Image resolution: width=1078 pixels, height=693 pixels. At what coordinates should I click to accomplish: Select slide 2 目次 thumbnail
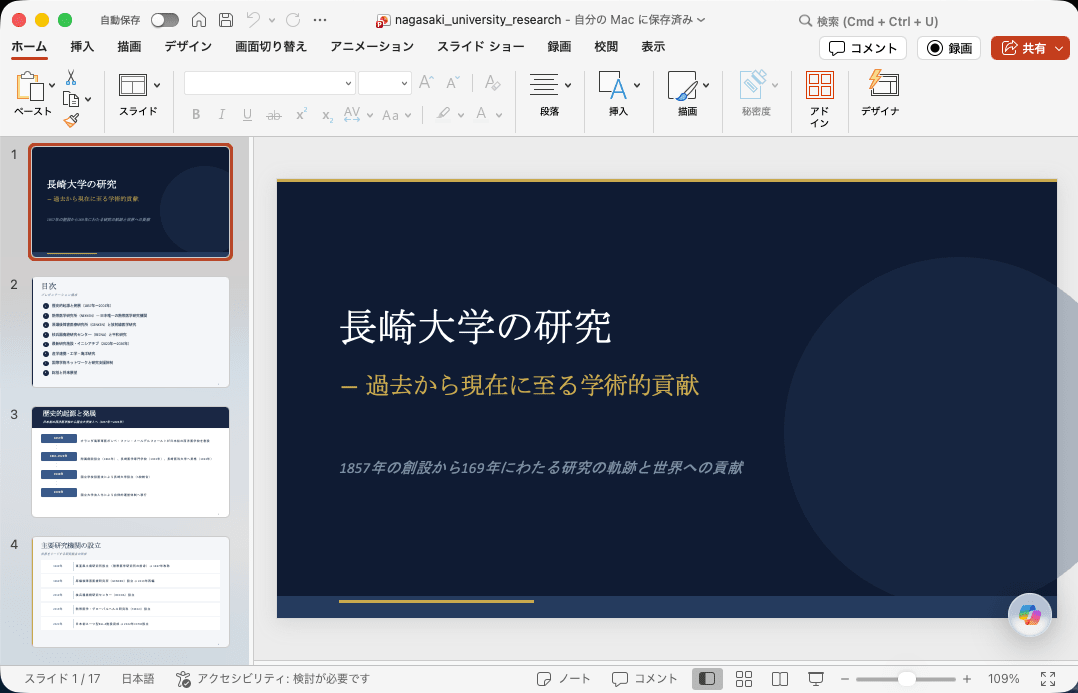coord(131,332)
